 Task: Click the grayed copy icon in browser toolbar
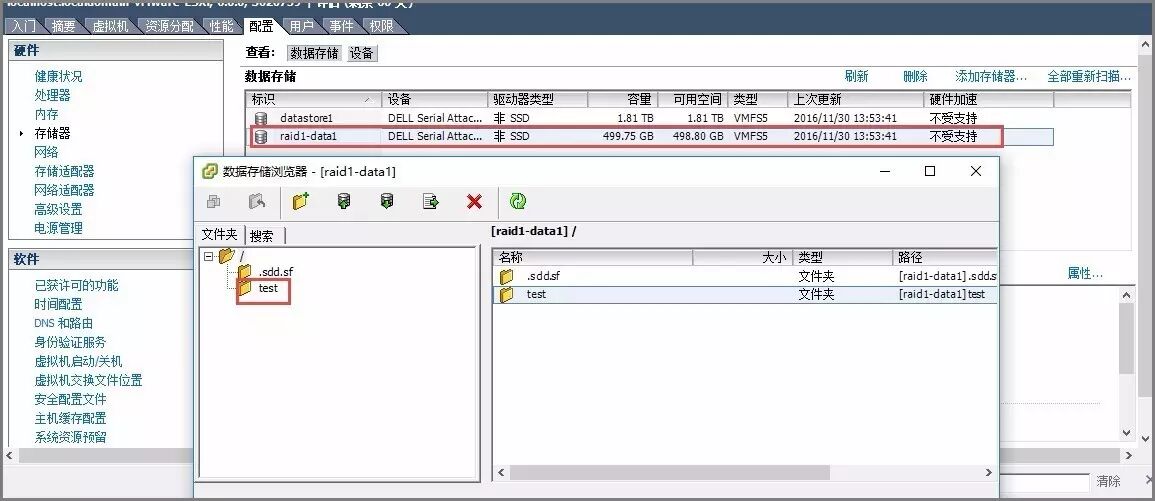tap(214, 201)
